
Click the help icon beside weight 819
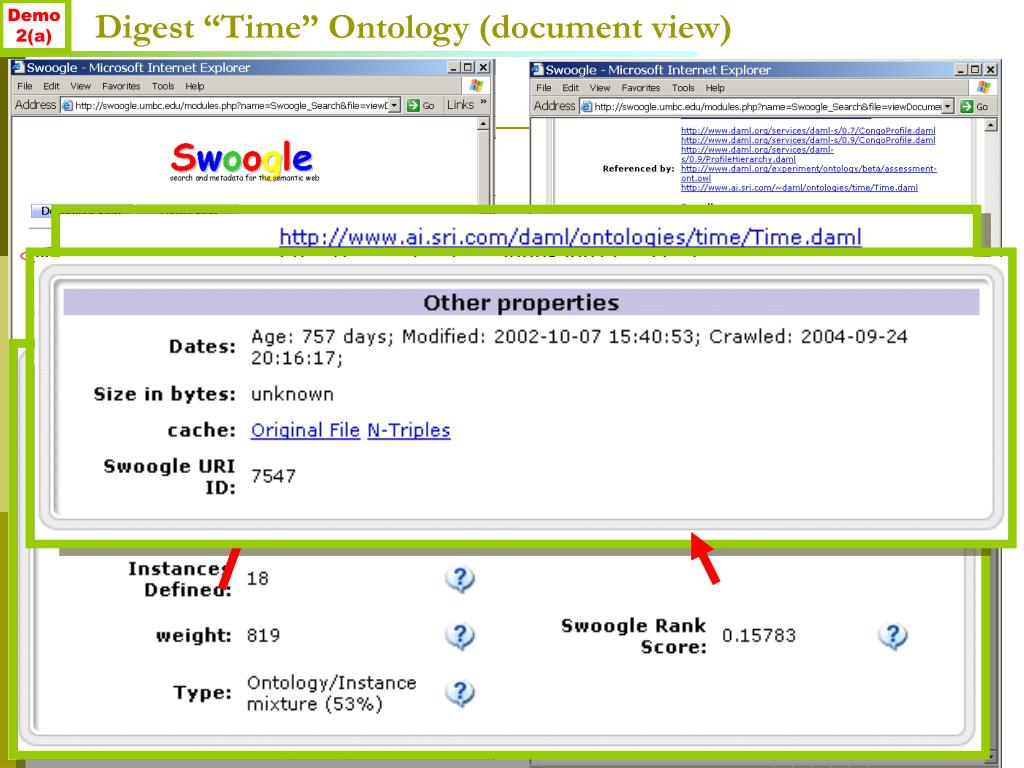tap(460, 635)
